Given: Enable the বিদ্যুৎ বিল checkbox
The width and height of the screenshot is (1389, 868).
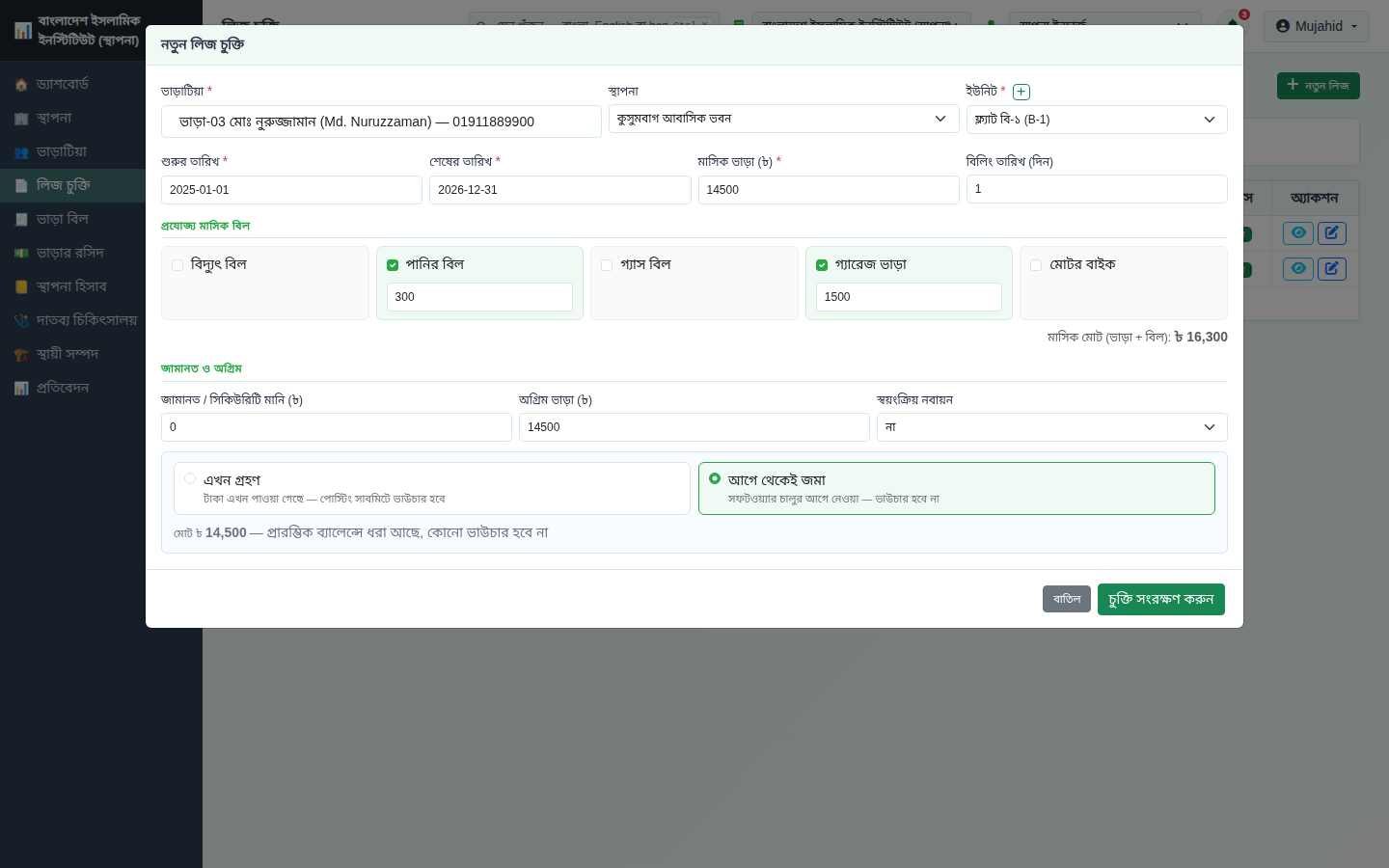Looking at the screenshot, I should 177,265.
